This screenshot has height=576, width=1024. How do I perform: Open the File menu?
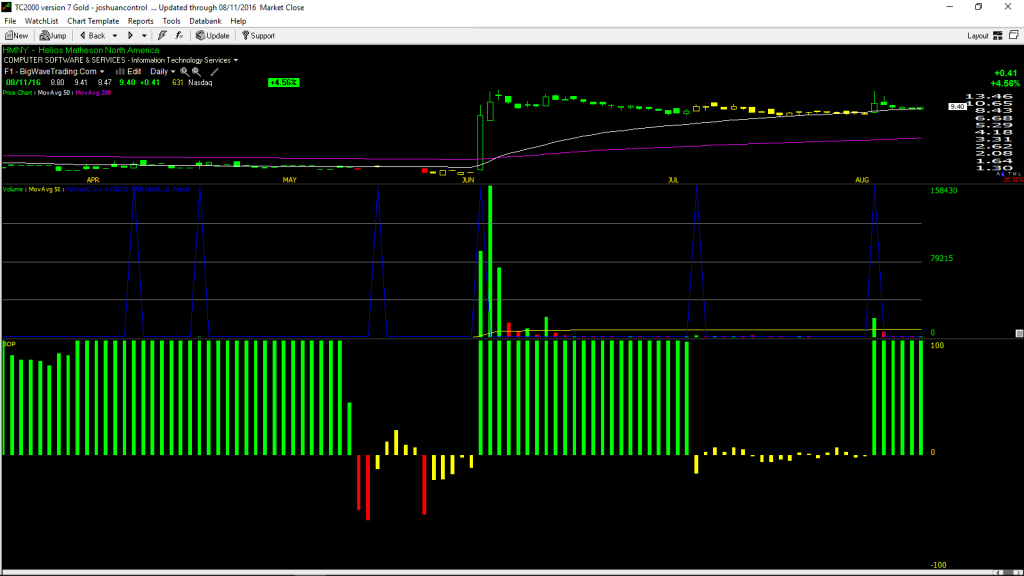coord(10,21)
